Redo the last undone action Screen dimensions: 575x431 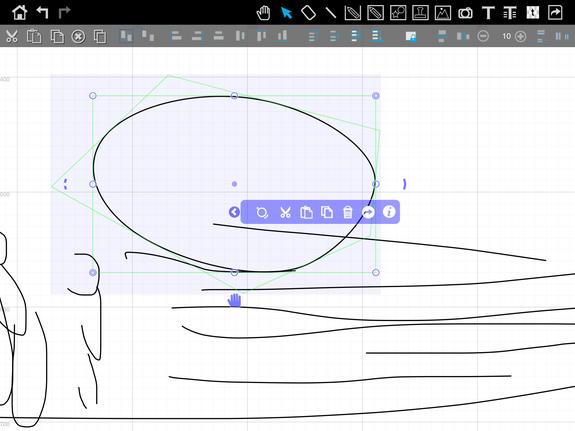65,12
